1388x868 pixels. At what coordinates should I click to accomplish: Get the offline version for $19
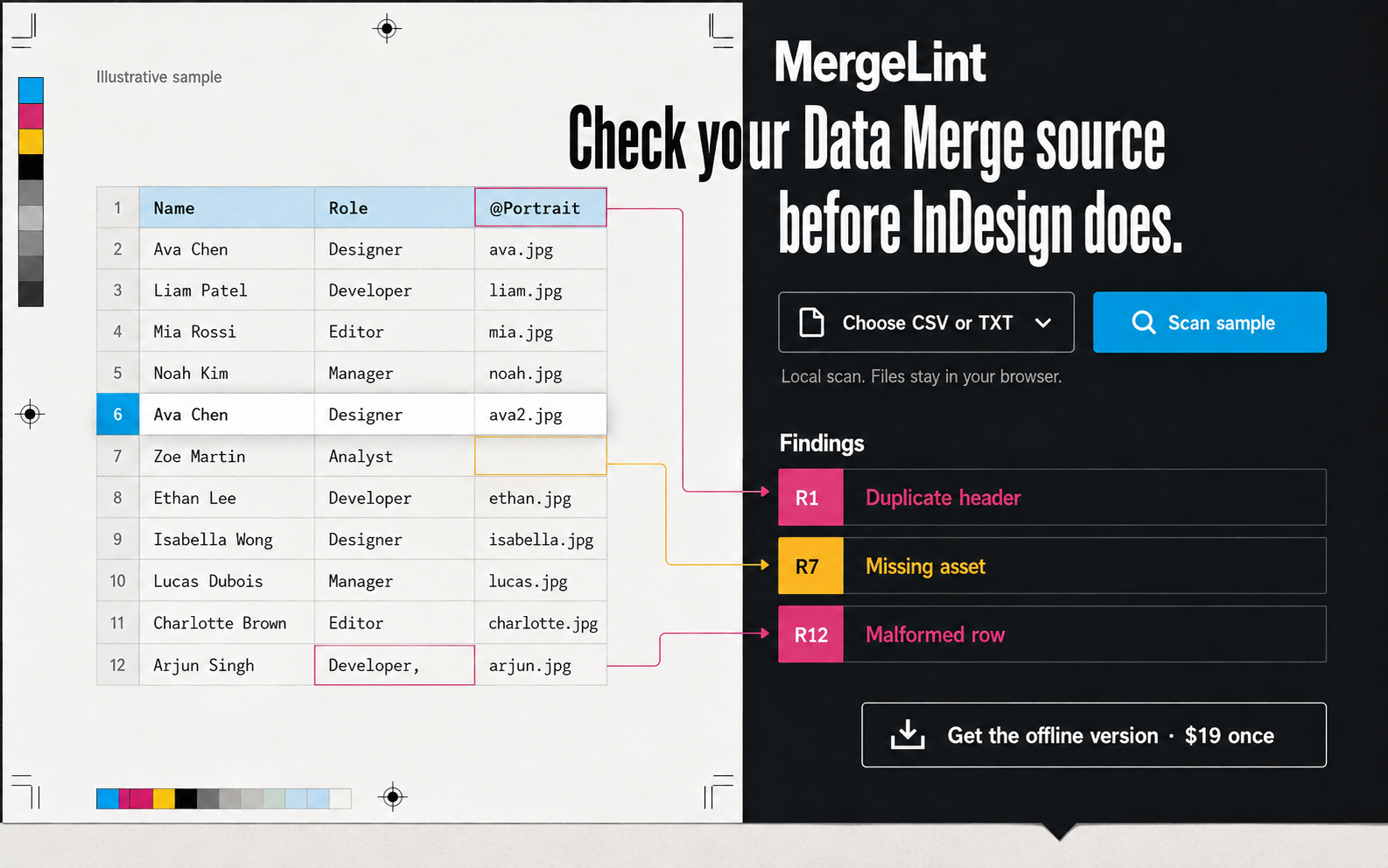pos(1094,735)
